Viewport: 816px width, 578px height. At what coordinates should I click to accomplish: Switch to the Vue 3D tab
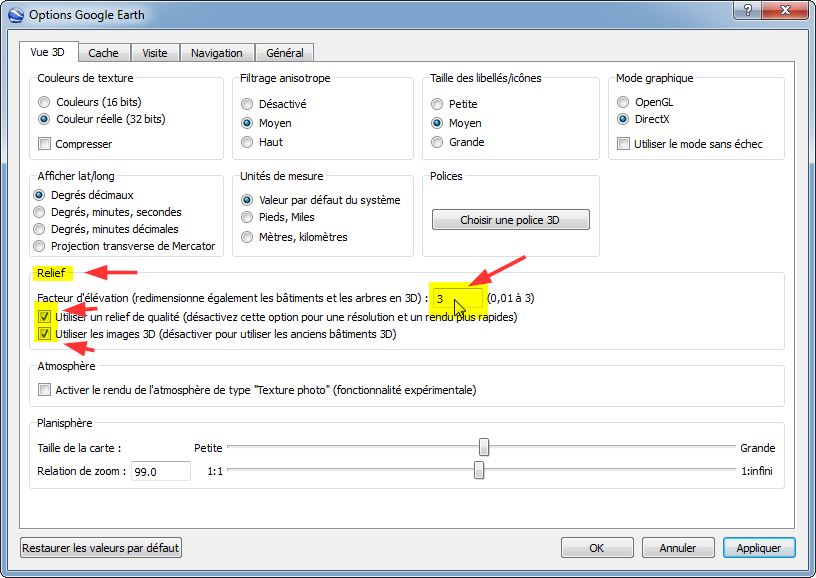pos(47,52)
